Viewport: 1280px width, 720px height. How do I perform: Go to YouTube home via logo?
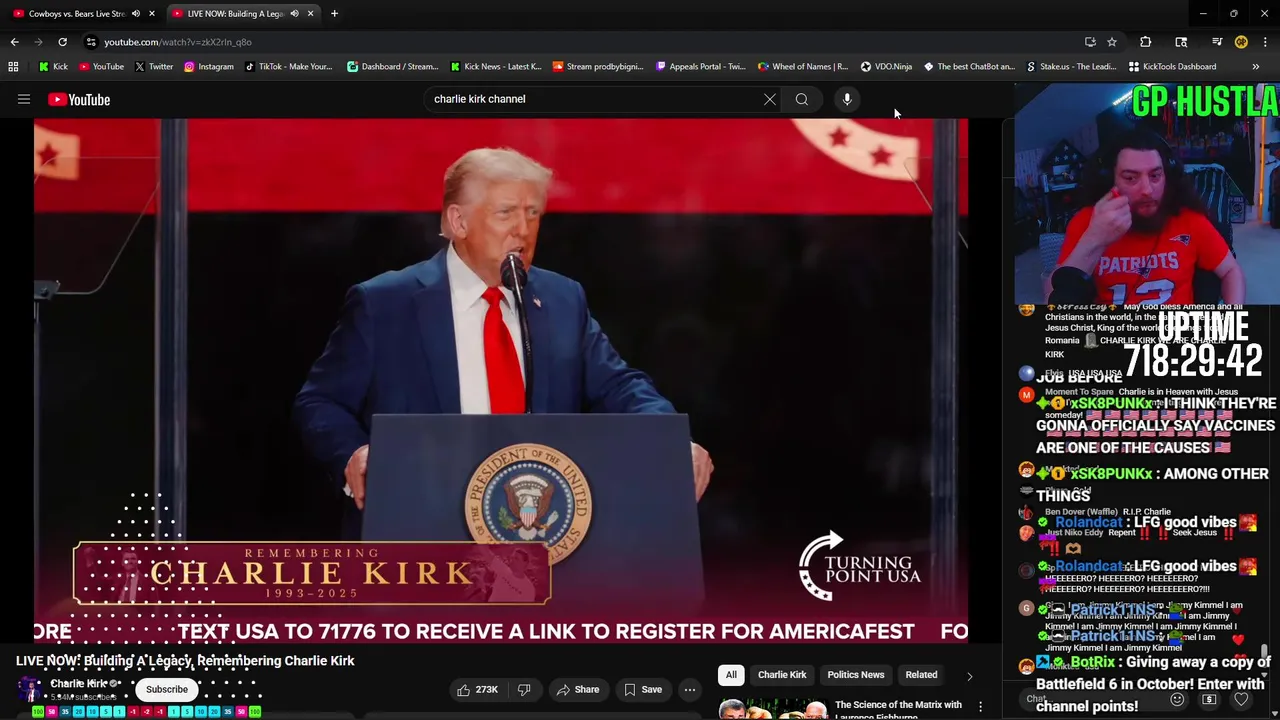[79, 99]
